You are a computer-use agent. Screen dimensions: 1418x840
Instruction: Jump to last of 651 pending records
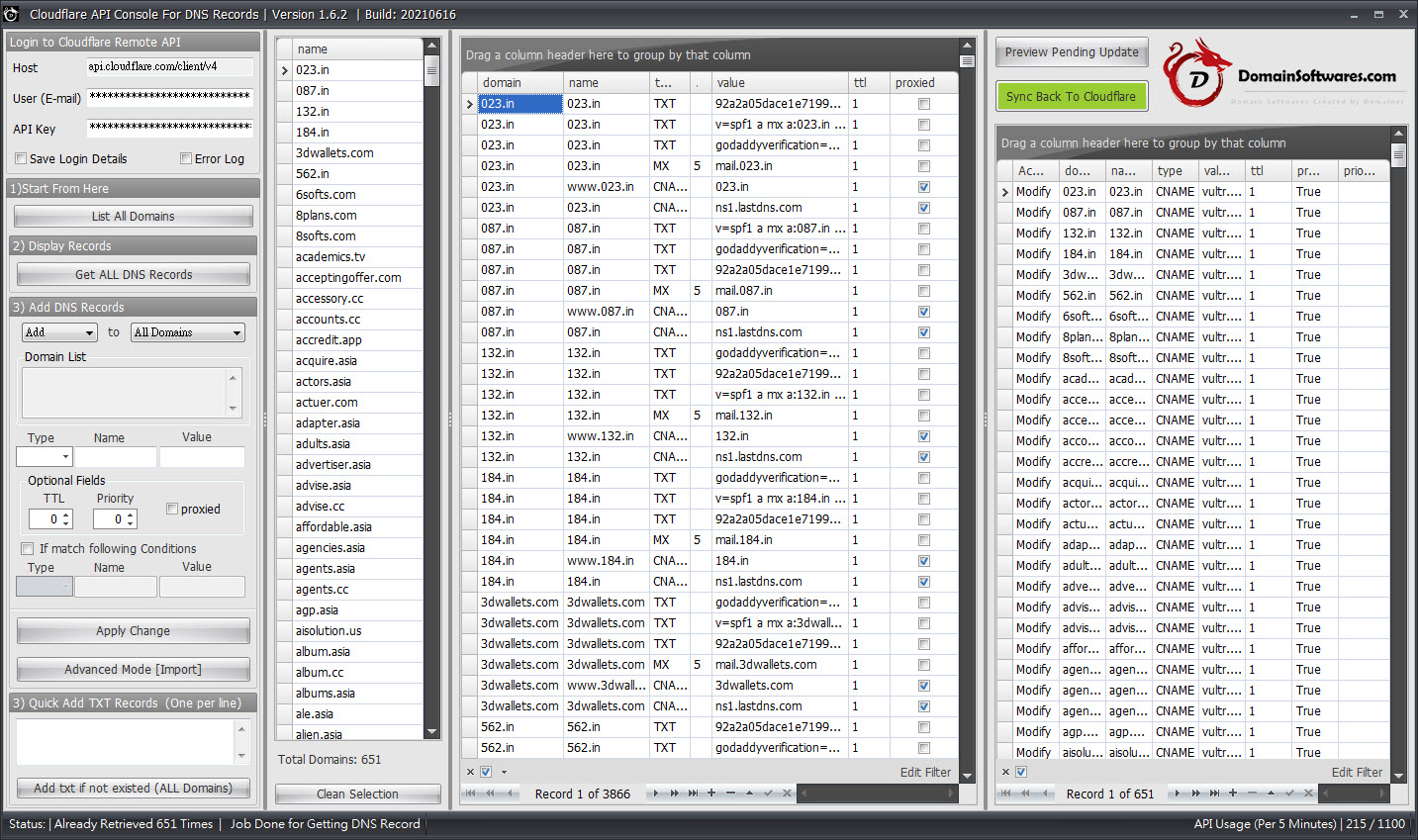(x=1214, y=793)
